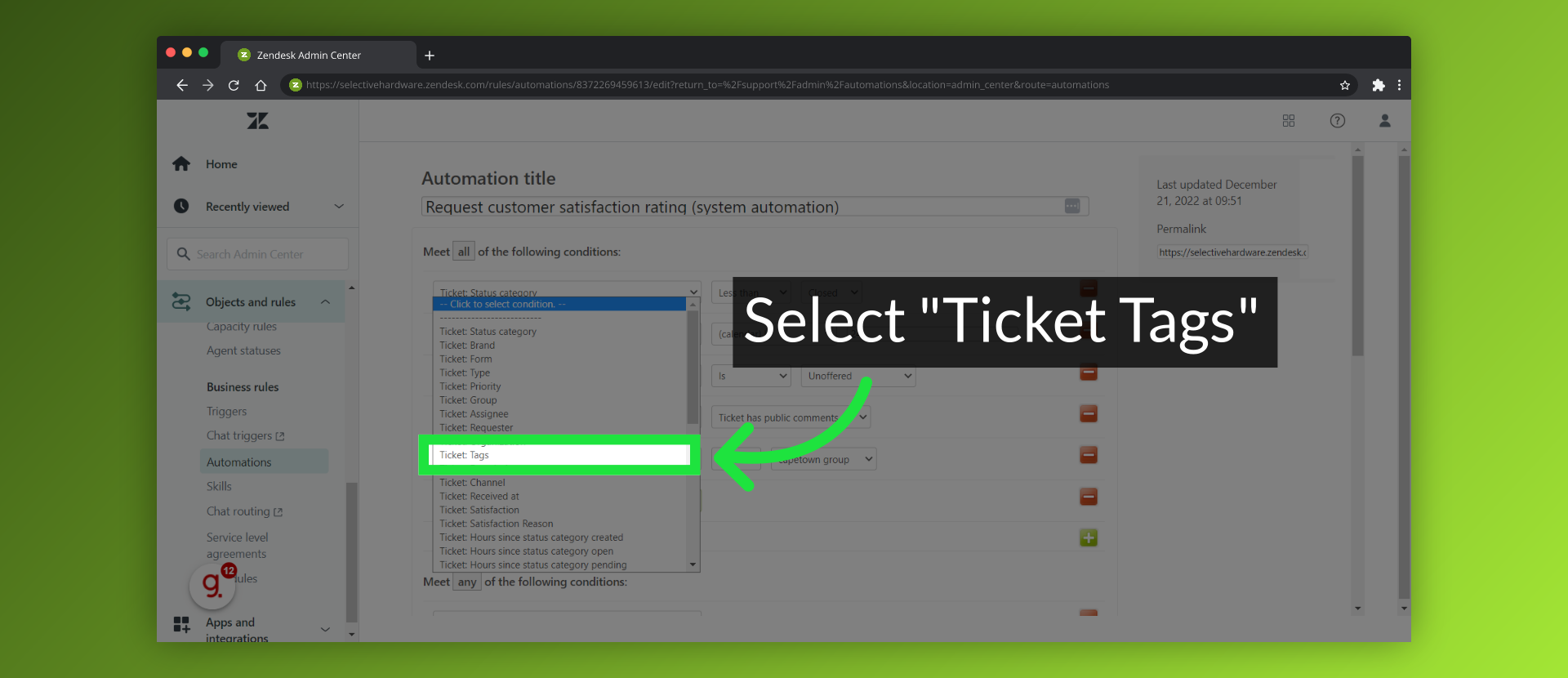Change Meet 'any' conditions selector

tap(467, 582)
